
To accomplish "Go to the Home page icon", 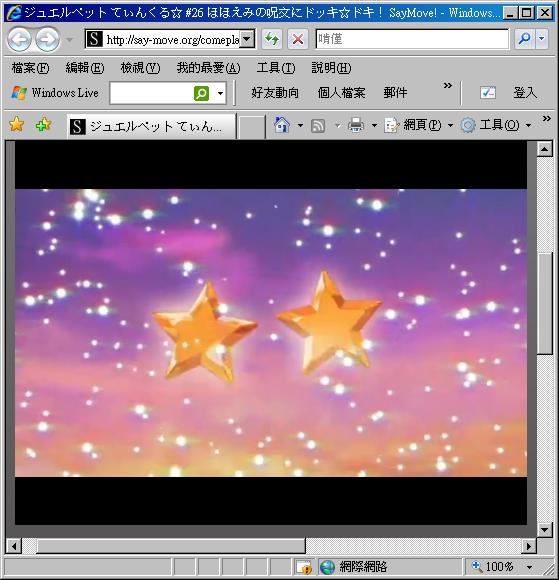I will (282, 125).
